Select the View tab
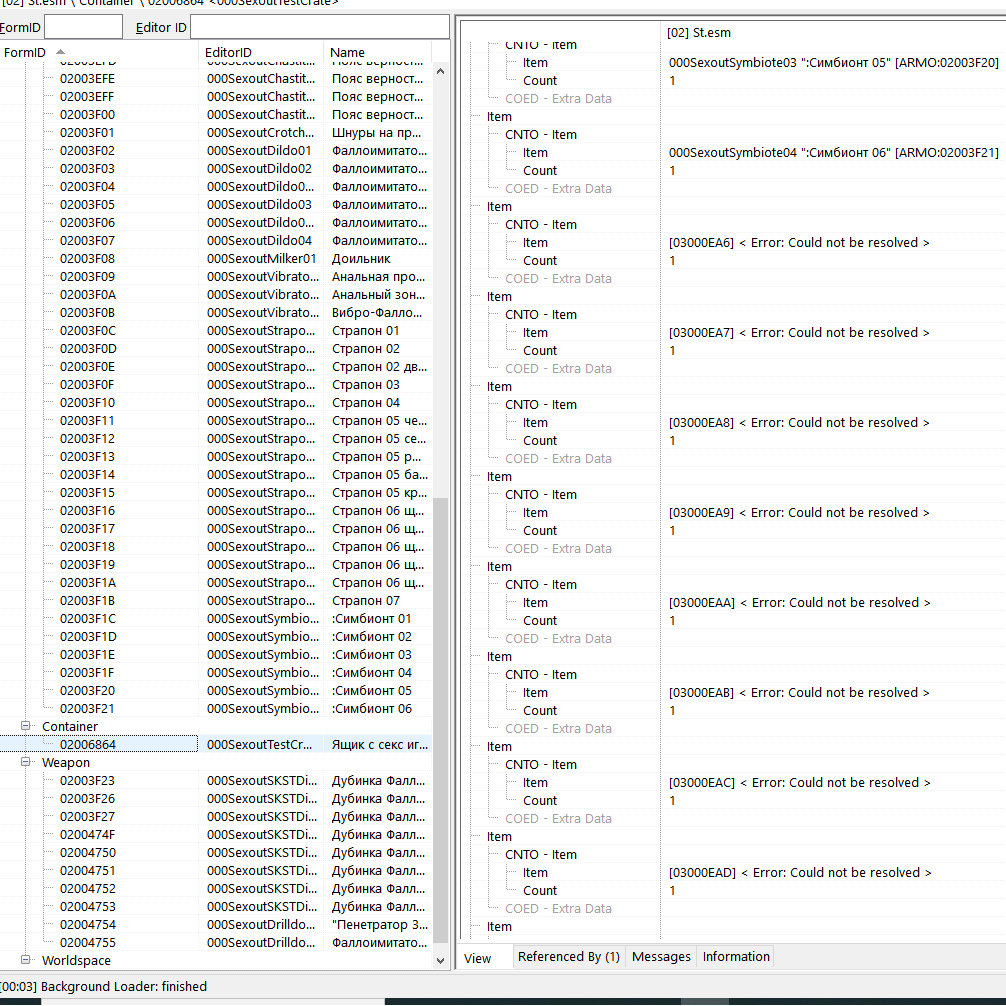 (478, 958)
